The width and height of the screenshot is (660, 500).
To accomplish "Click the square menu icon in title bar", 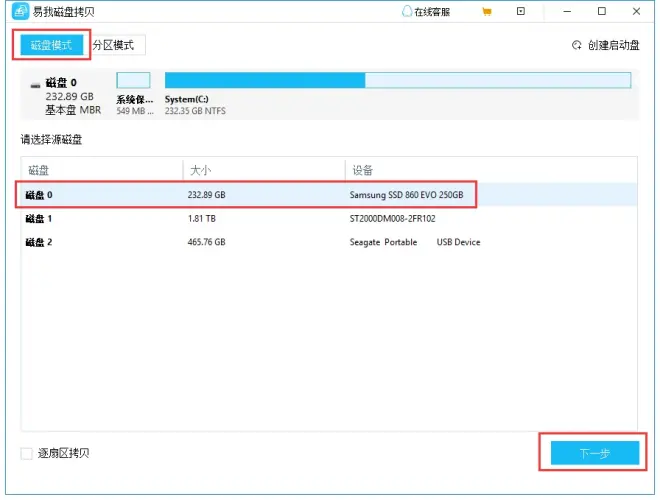I will click(521, 11).
